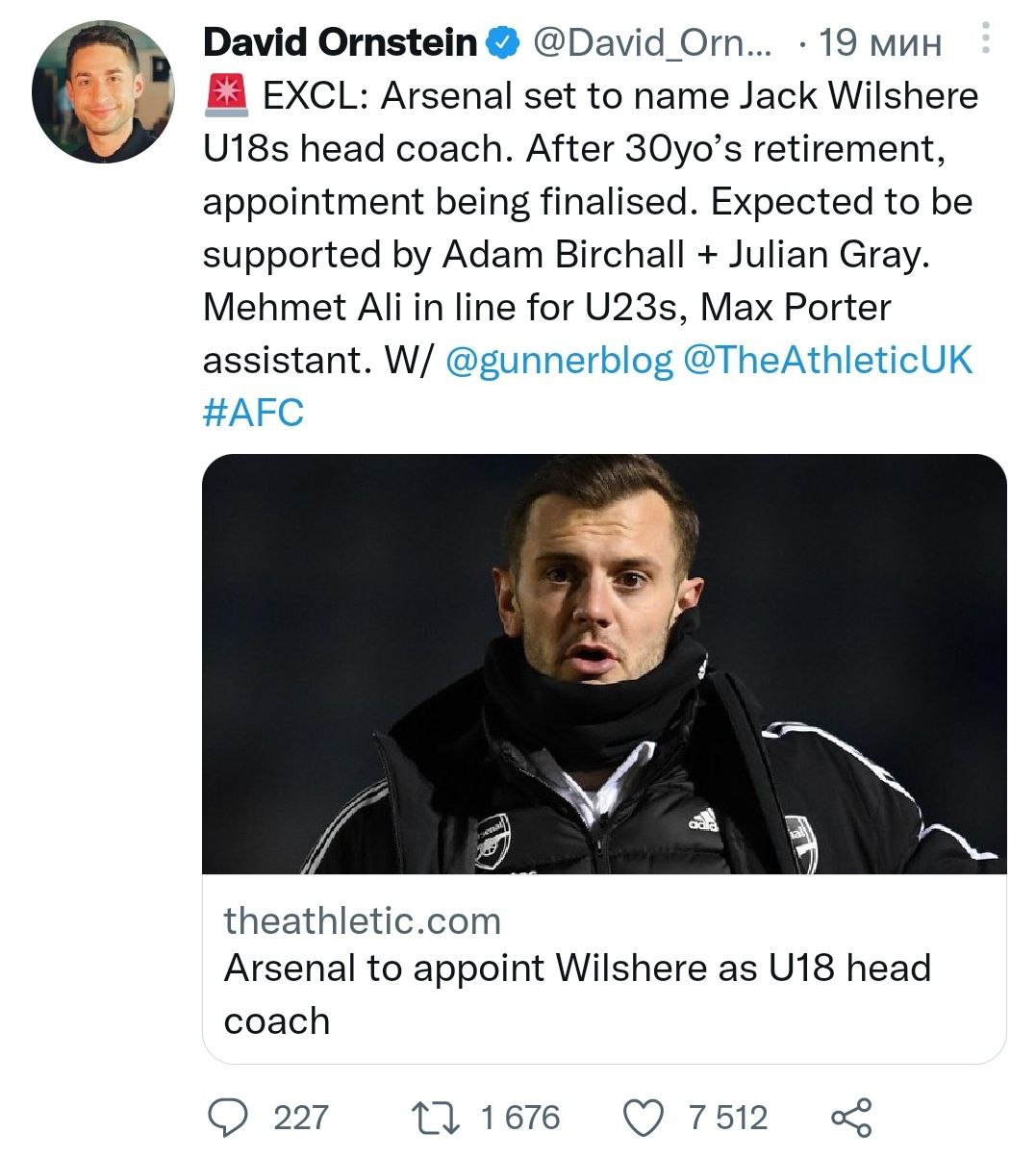Open David Ornstein's profile picture
The width and height of the screenshot is (1036, 1158).
(102, 91)
